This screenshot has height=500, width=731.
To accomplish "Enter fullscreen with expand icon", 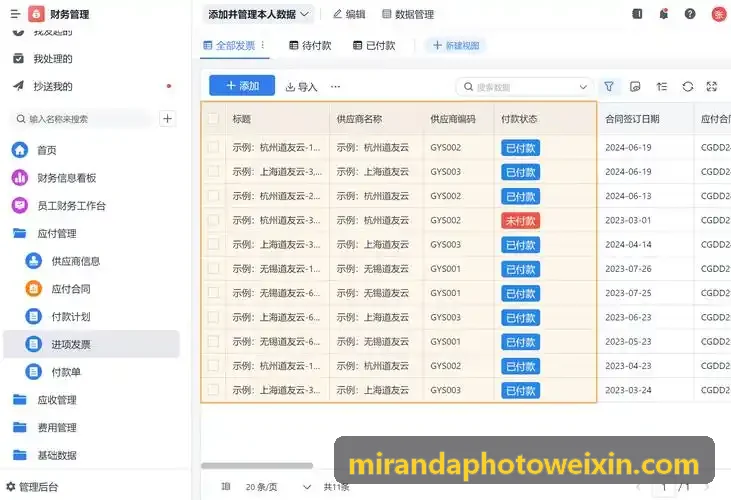I will (712, 86).
